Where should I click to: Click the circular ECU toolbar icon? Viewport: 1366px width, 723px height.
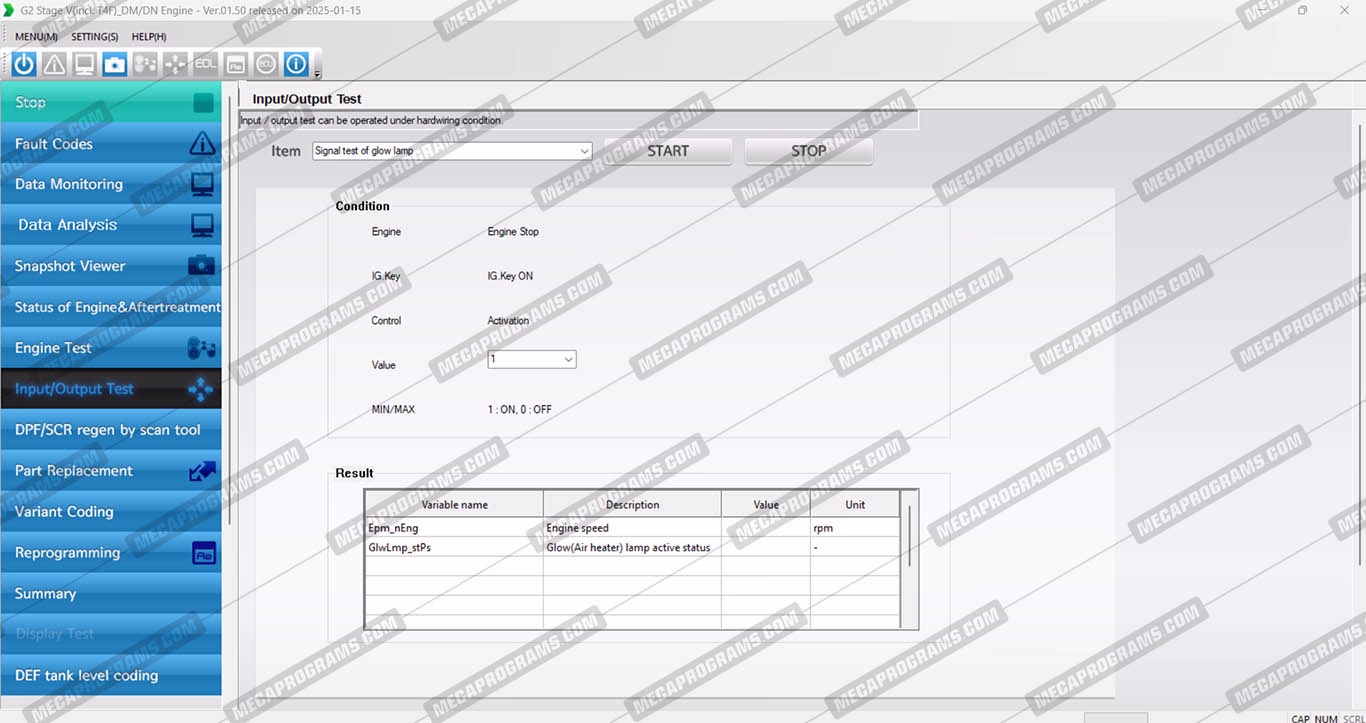pos(265,64)
